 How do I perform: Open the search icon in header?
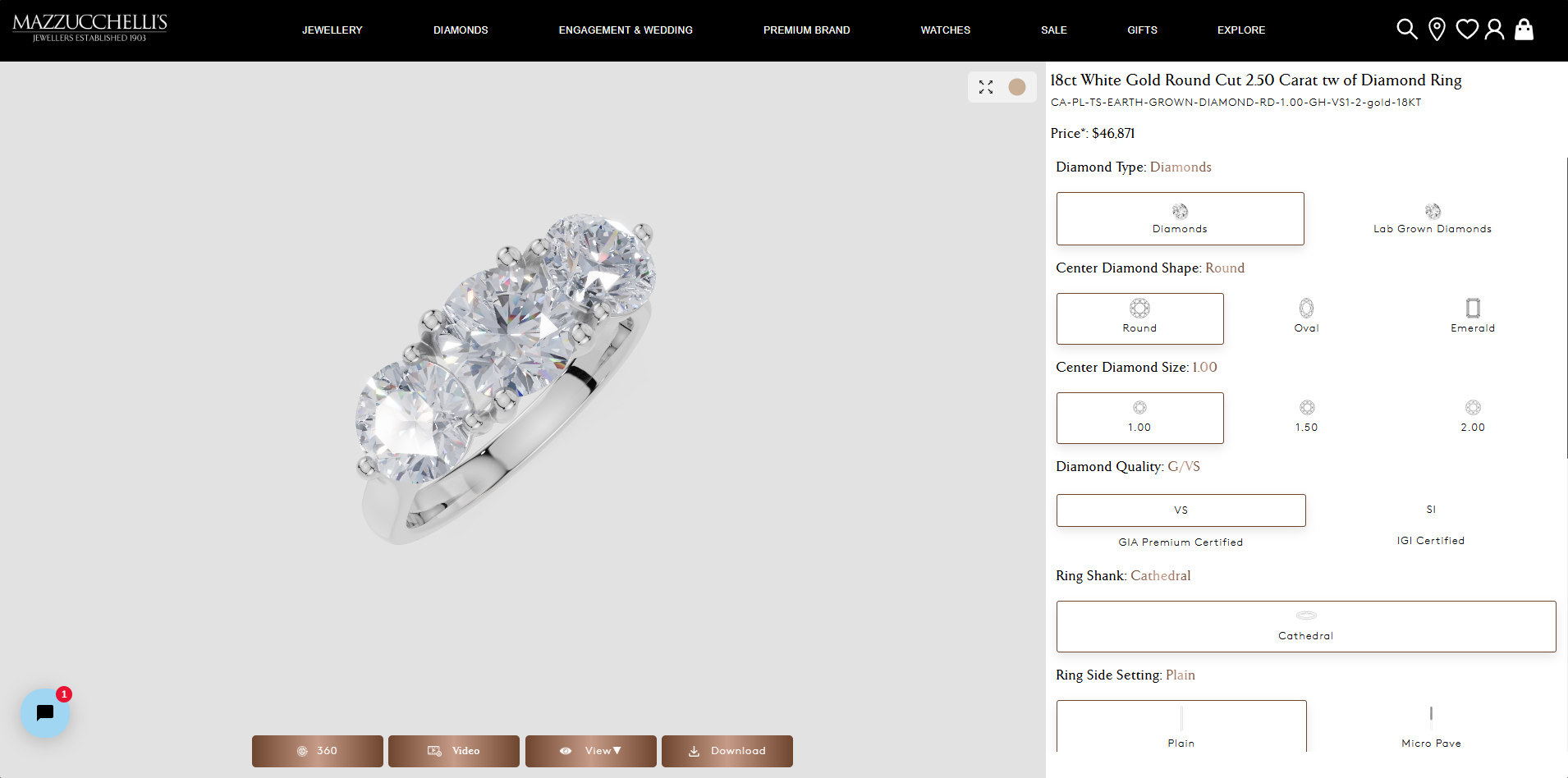[1406, 30]
